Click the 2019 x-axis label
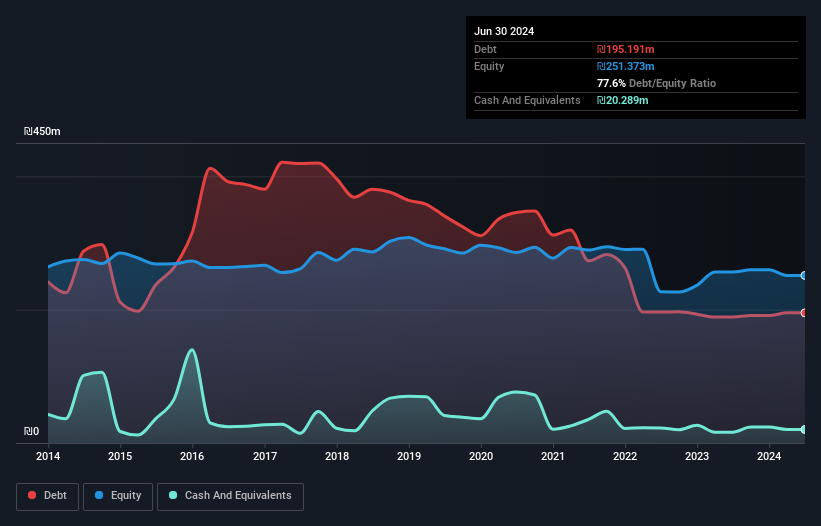 [409, 456]
